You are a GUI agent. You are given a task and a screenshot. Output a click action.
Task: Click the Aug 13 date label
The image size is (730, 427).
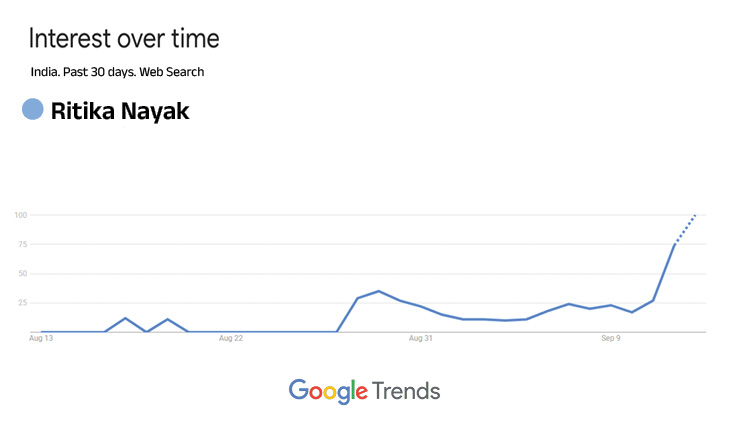point(41,338)
